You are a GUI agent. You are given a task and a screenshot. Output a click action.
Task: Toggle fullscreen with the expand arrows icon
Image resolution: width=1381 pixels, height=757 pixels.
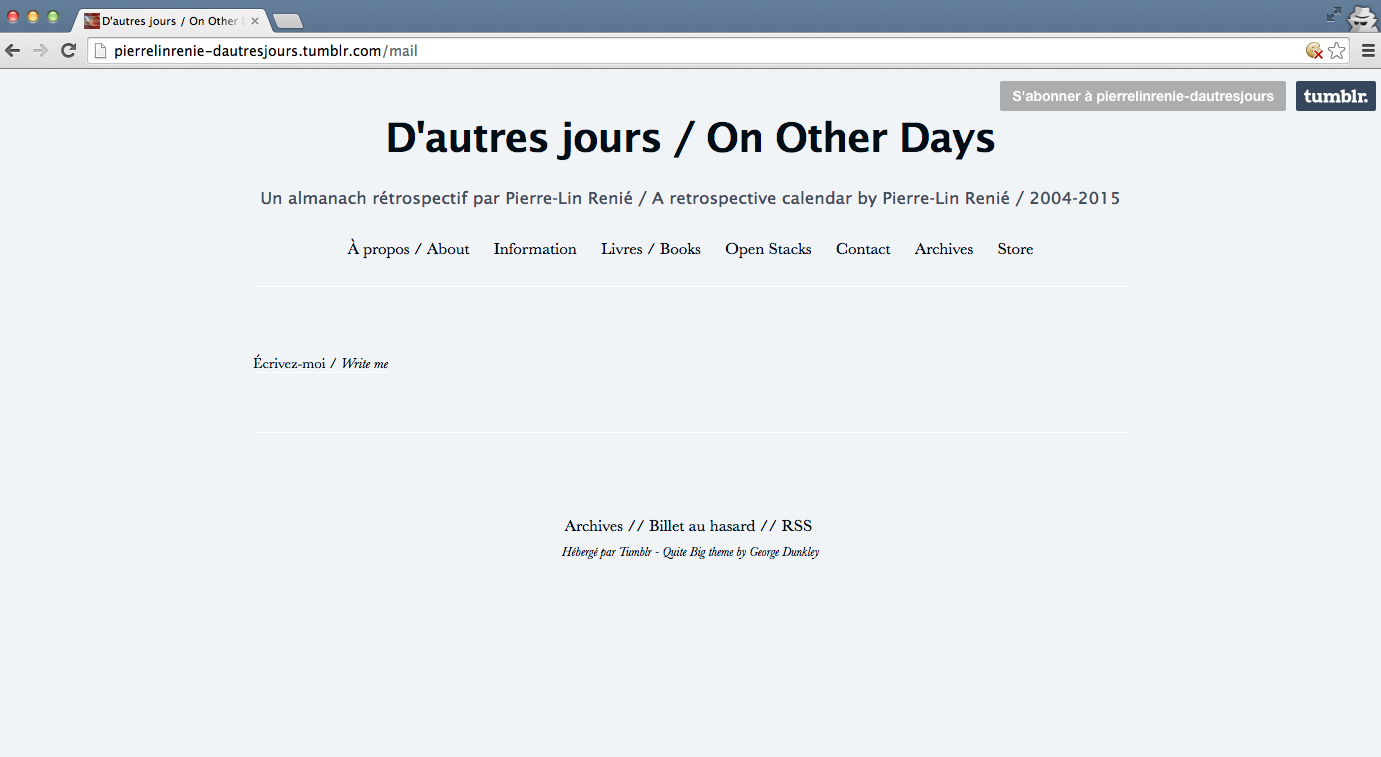click(1334, 14)
